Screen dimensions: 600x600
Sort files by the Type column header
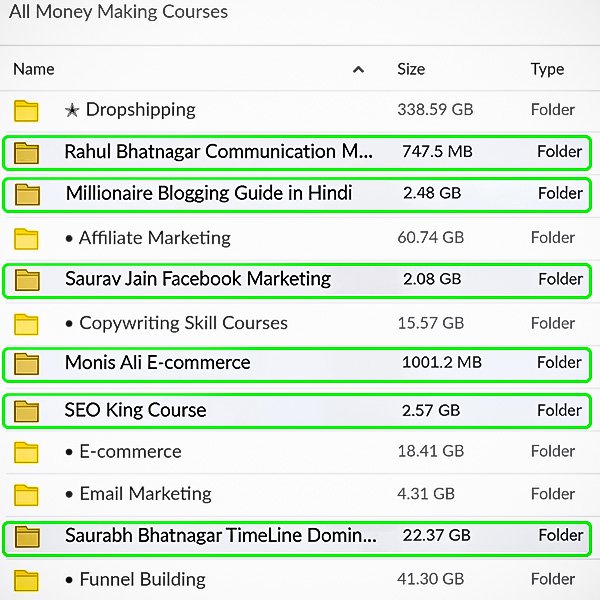[x=547, y=70]
